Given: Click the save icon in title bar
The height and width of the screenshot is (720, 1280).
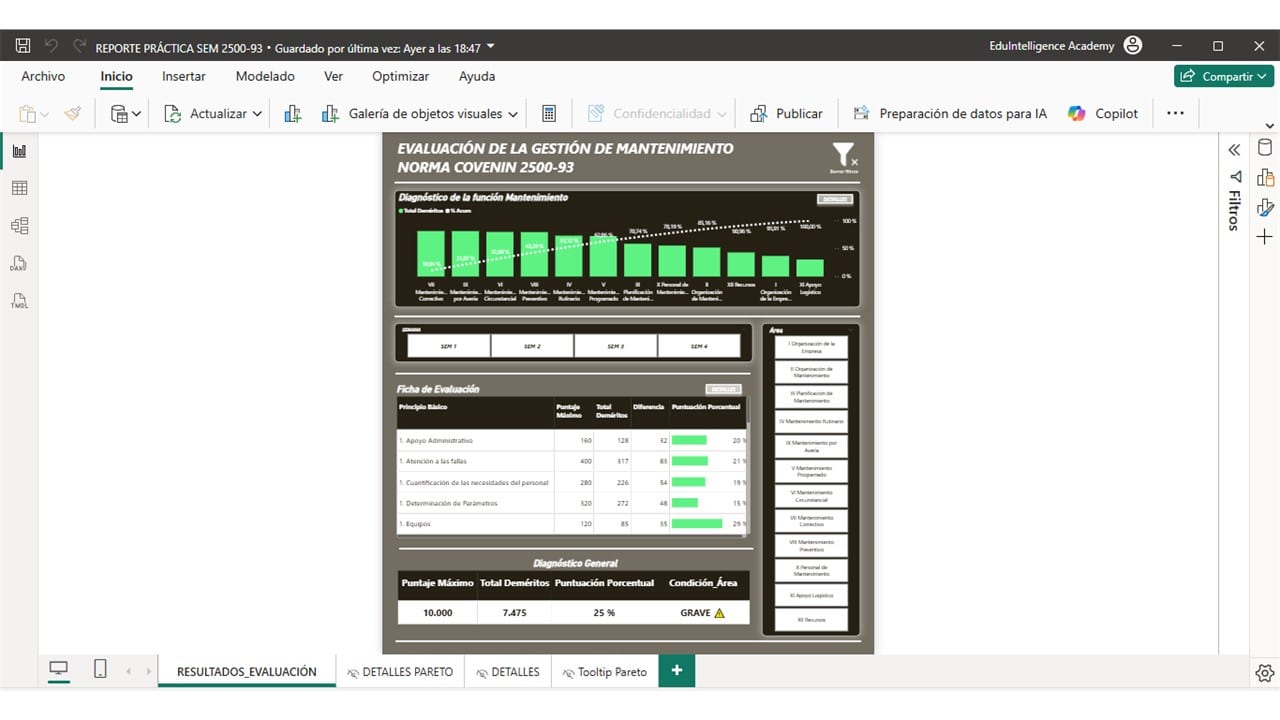Looking at the screenshot, I should coord(23,47).
